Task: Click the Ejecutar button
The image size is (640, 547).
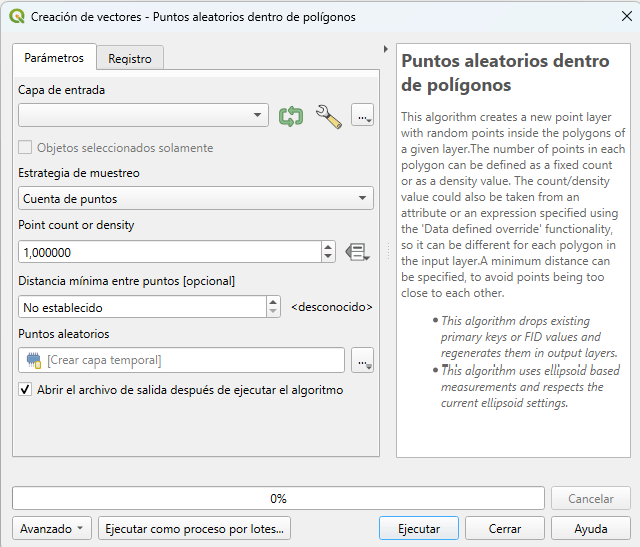Action: [419, 529]
